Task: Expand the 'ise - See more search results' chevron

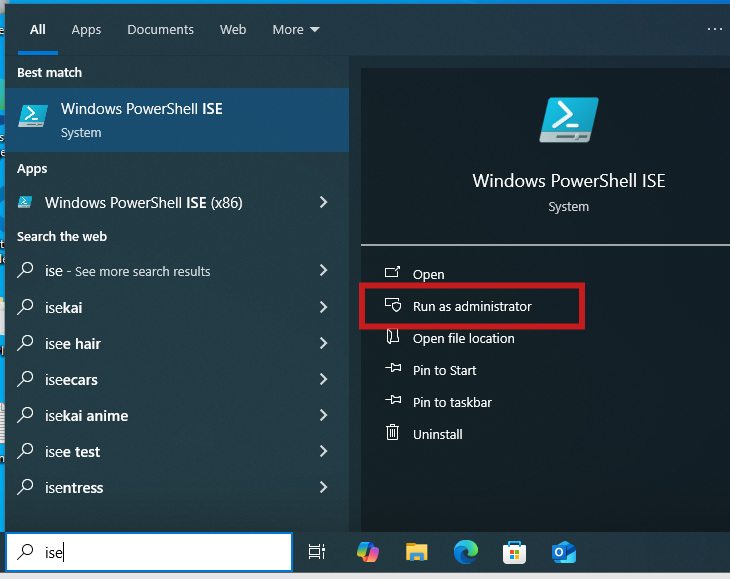Action: click(x=324, y=270)
